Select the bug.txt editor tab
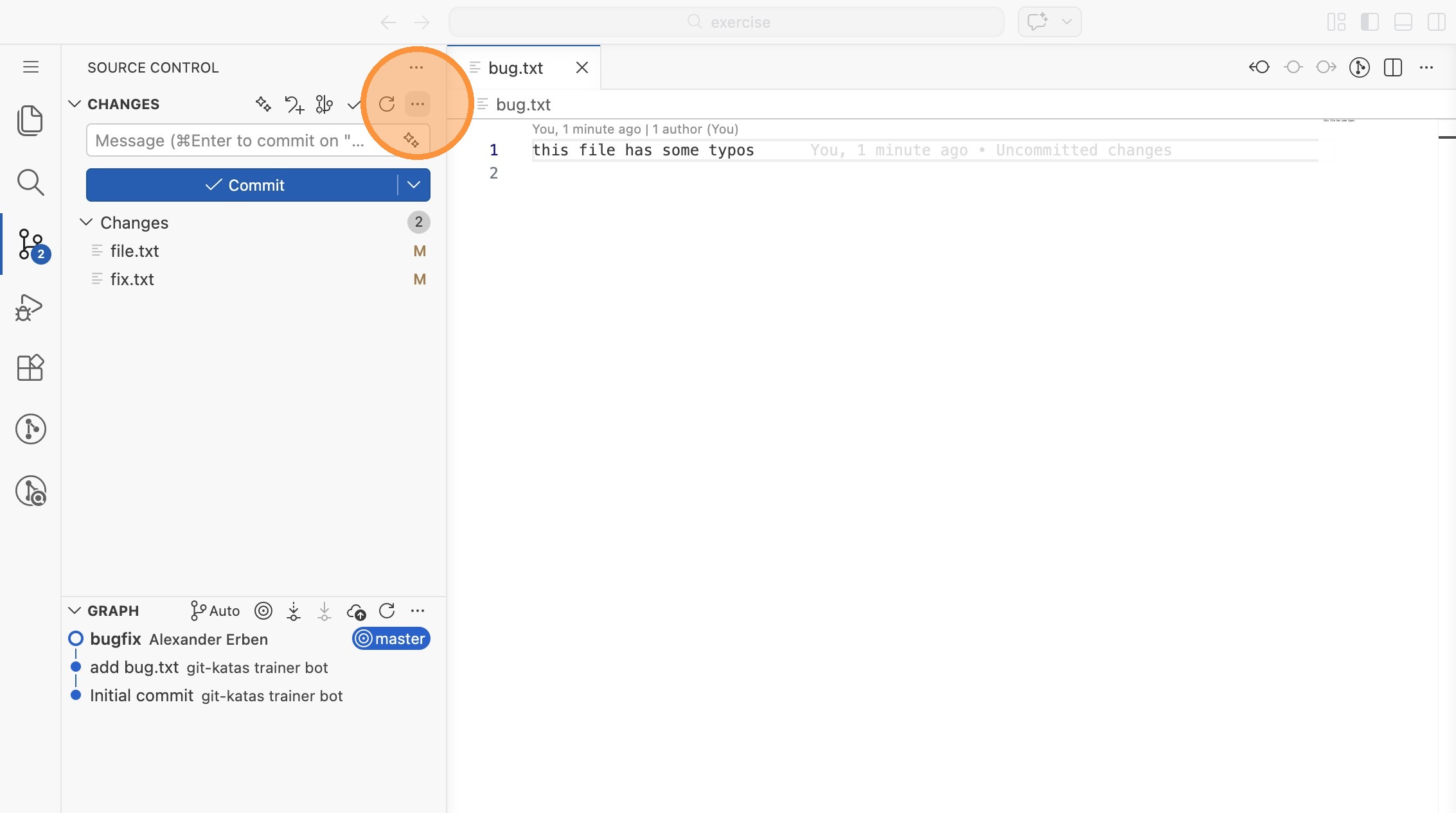 [515, 68]
